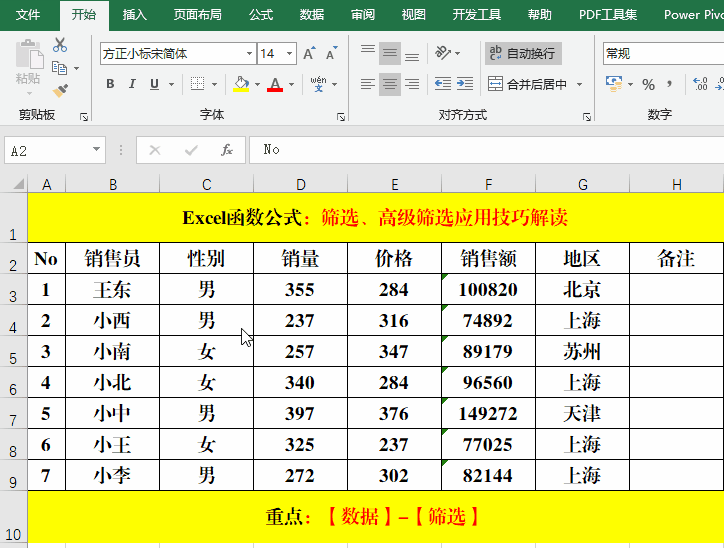Open the 常规 number format dropdown

662,53
